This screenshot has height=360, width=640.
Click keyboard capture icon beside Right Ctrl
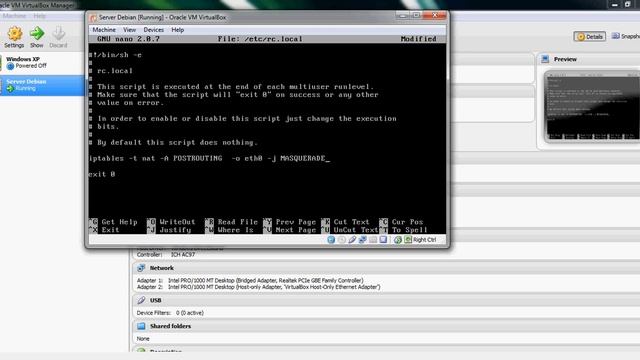click(408, 240)
